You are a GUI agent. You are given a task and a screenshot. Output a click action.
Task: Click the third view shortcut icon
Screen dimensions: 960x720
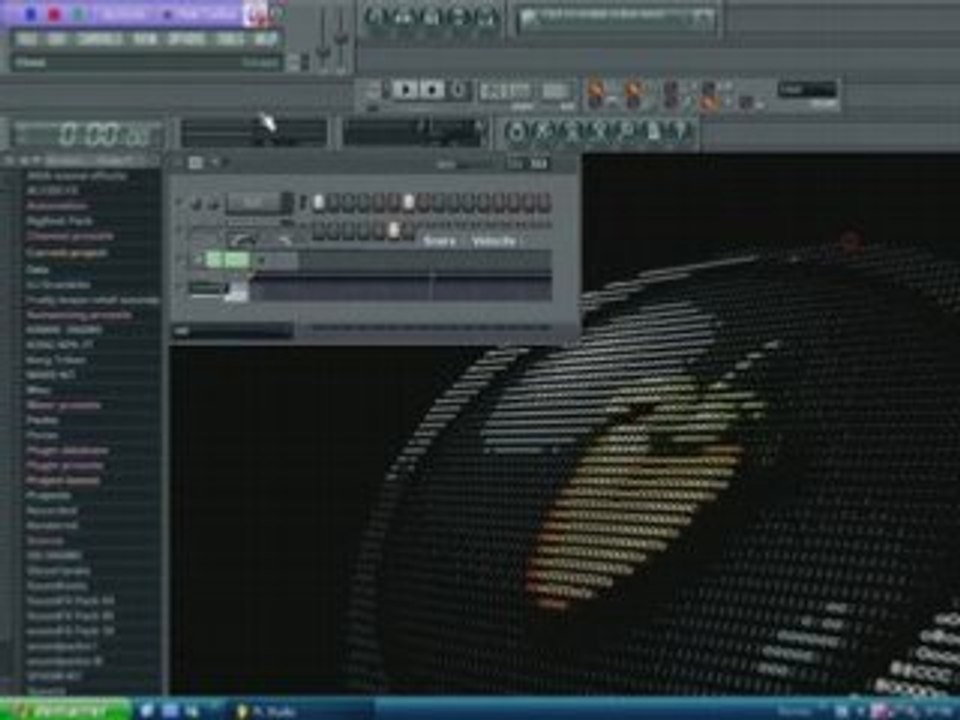pos(571,131)
